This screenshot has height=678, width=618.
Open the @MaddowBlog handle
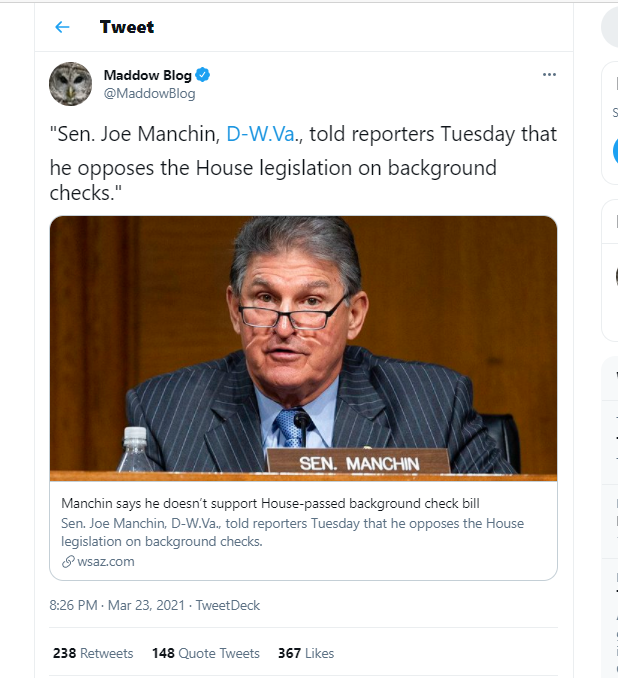coord(149,93)
